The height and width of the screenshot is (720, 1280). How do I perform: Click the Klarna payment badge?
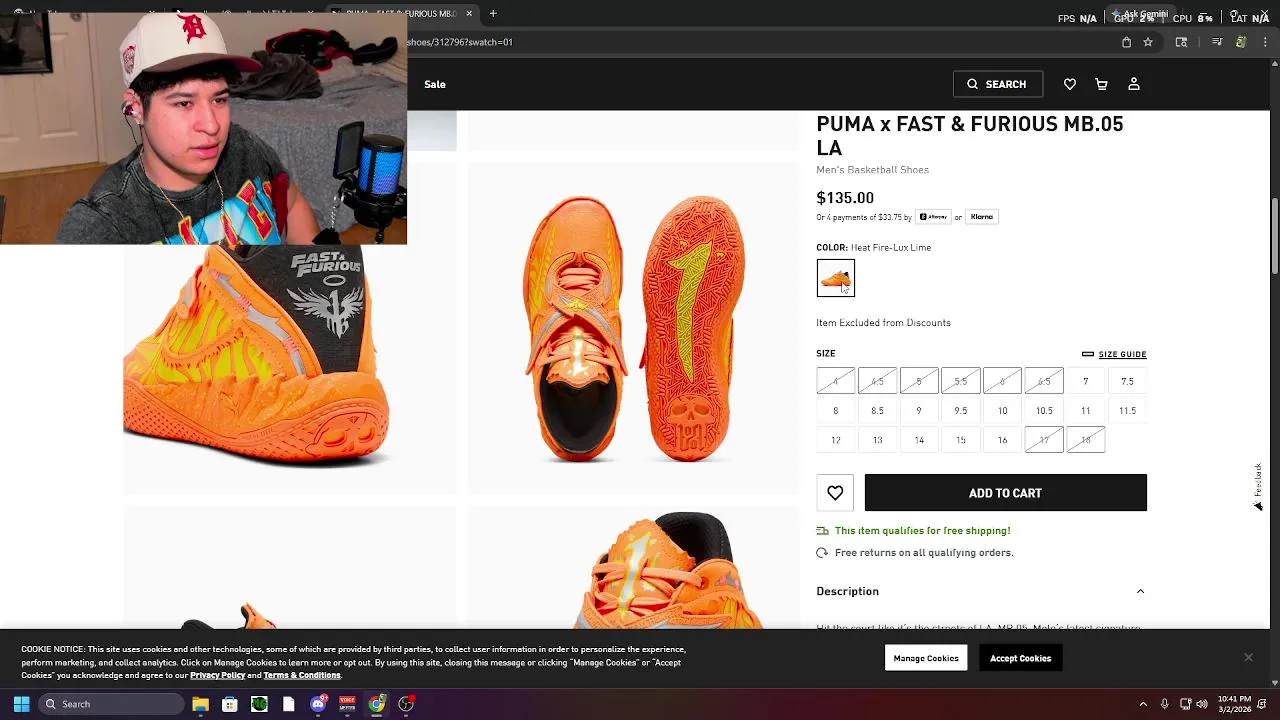981,217
